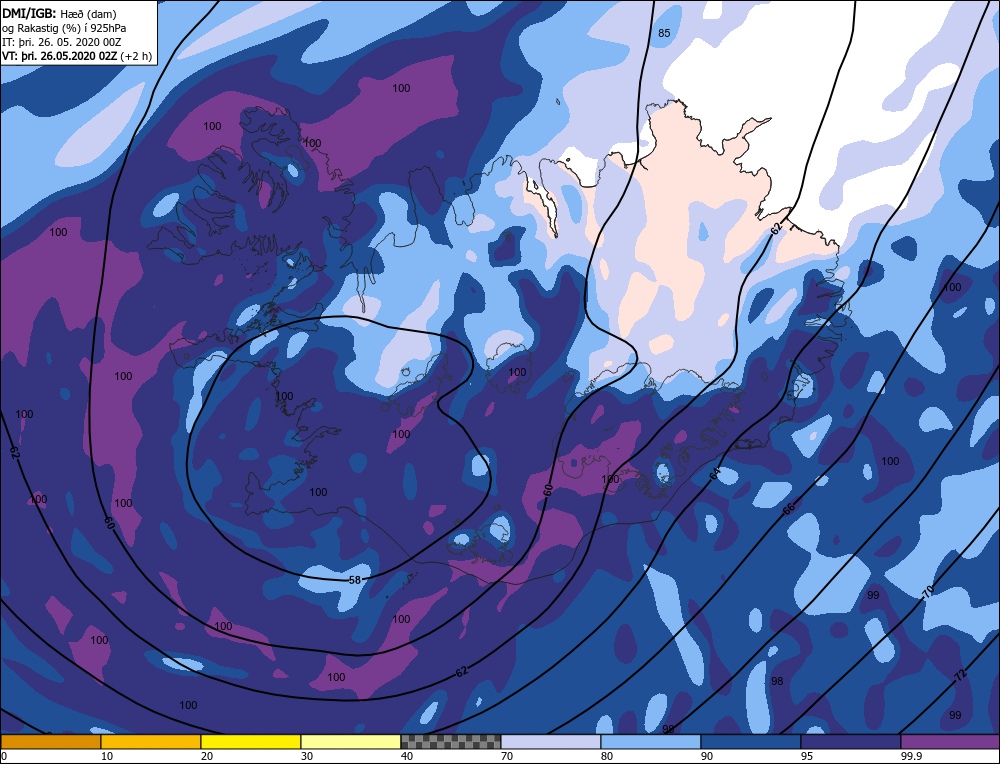Click the purple 99.9+ legend swatch

(950, 742)
